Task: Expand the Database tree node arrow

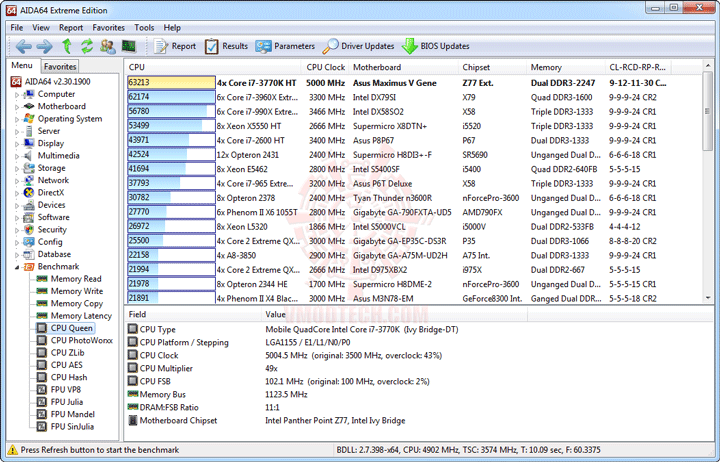Action: point(17,255)
